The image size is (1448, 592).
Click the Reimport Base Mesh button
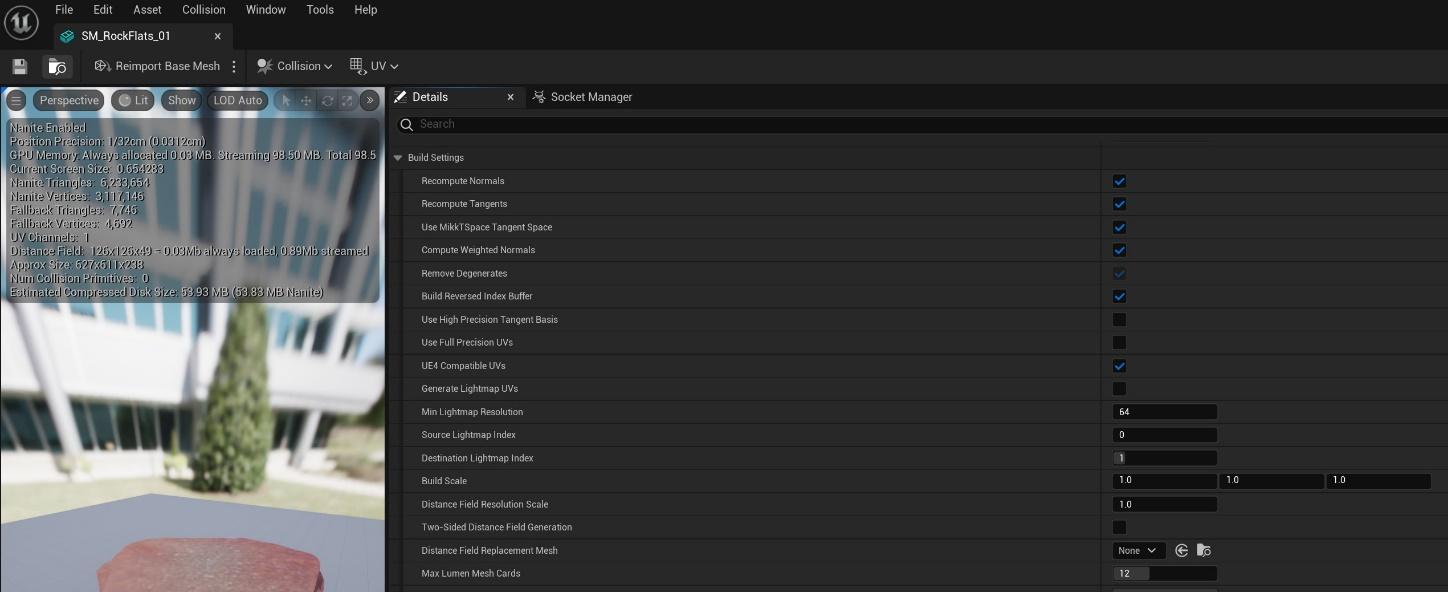click(157, 66)
